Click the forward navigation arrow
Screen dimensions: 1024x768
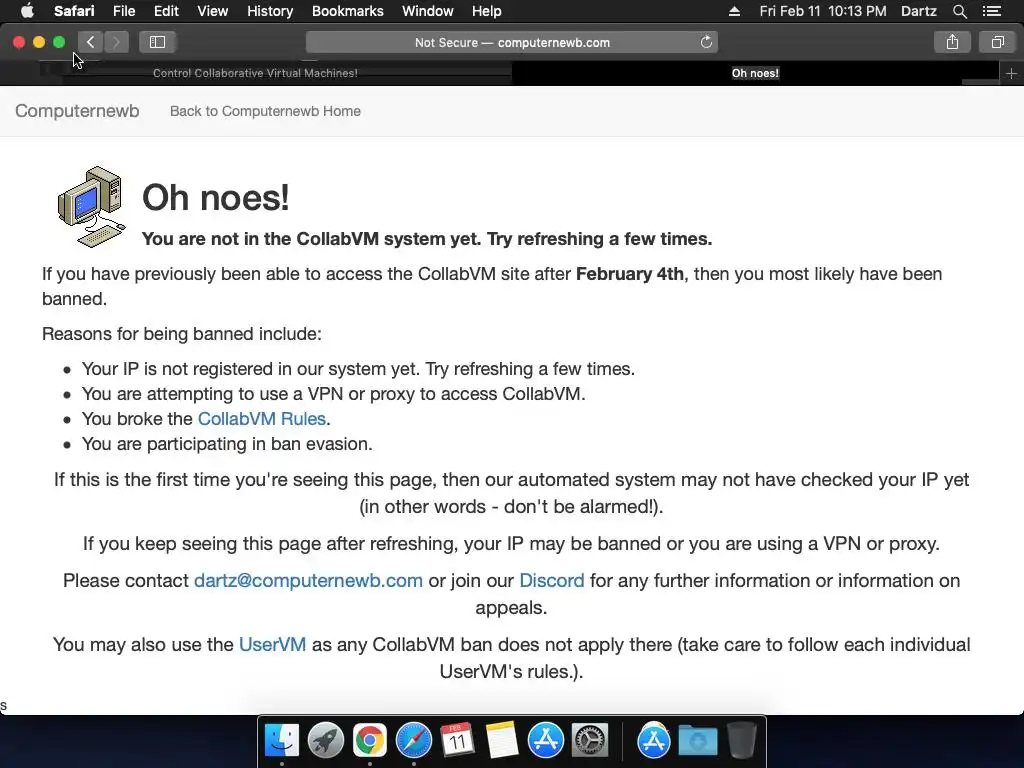[116, 42]
